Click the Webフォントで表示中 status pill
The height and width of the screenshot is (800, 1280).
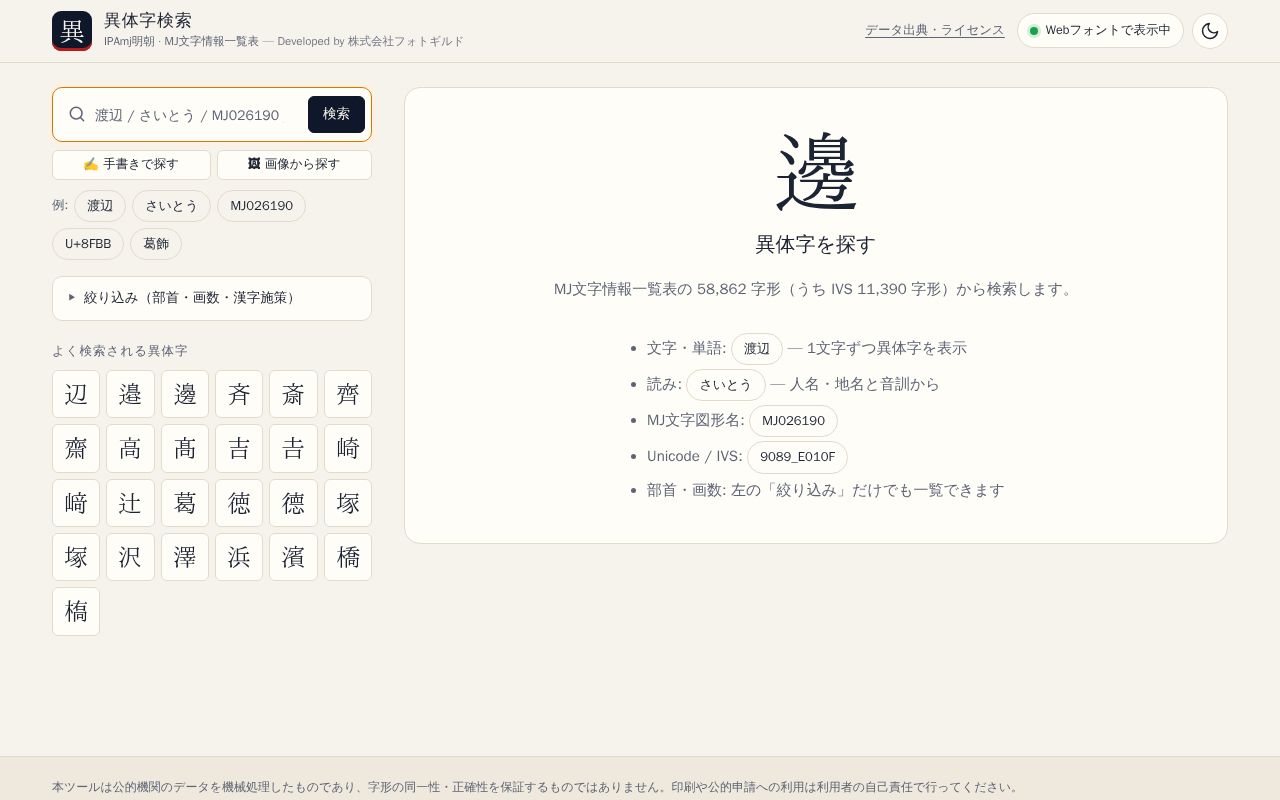1100,31
